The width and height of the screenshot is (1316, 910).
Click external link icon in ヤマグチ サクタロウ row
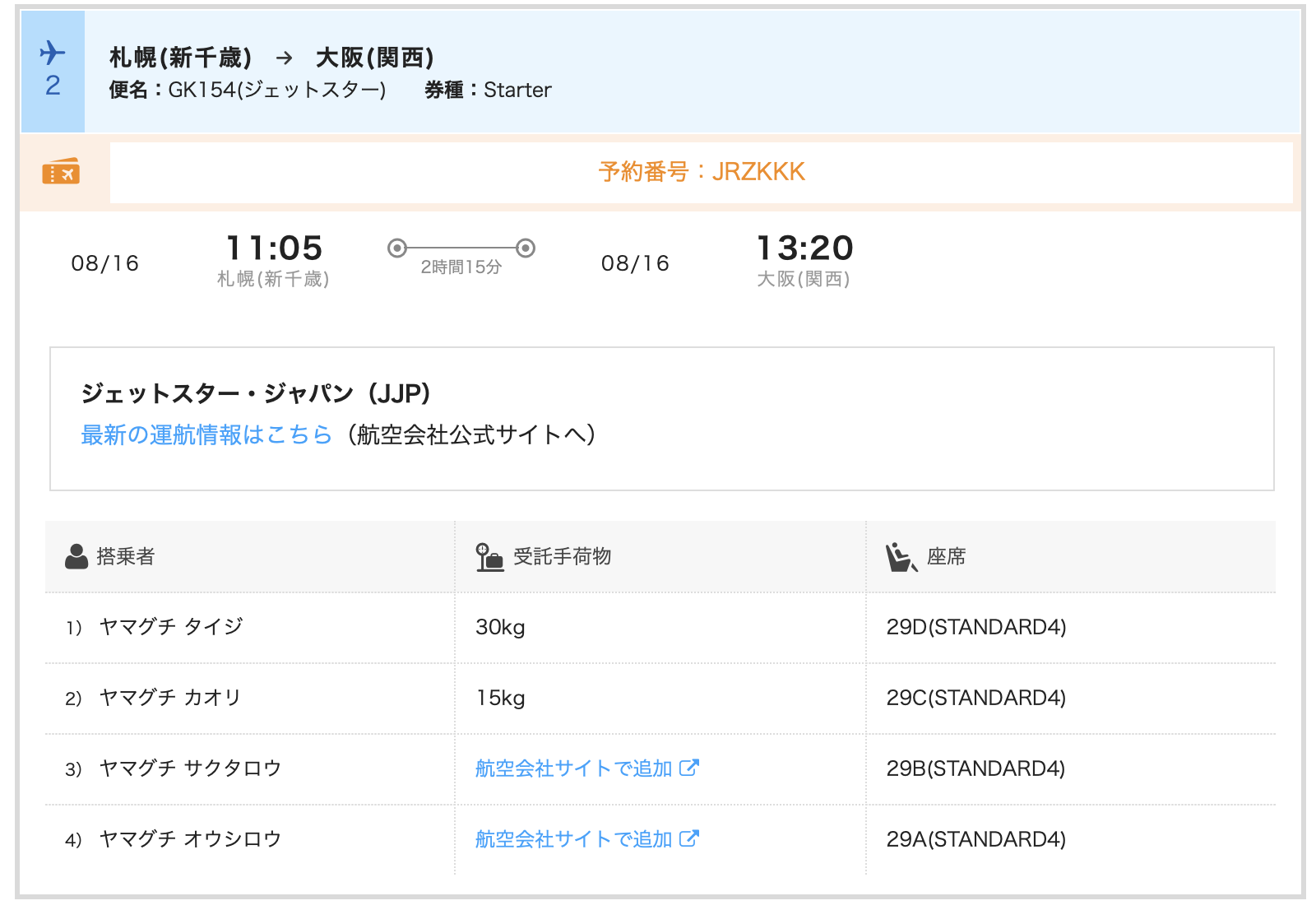(x=689, y=768)
